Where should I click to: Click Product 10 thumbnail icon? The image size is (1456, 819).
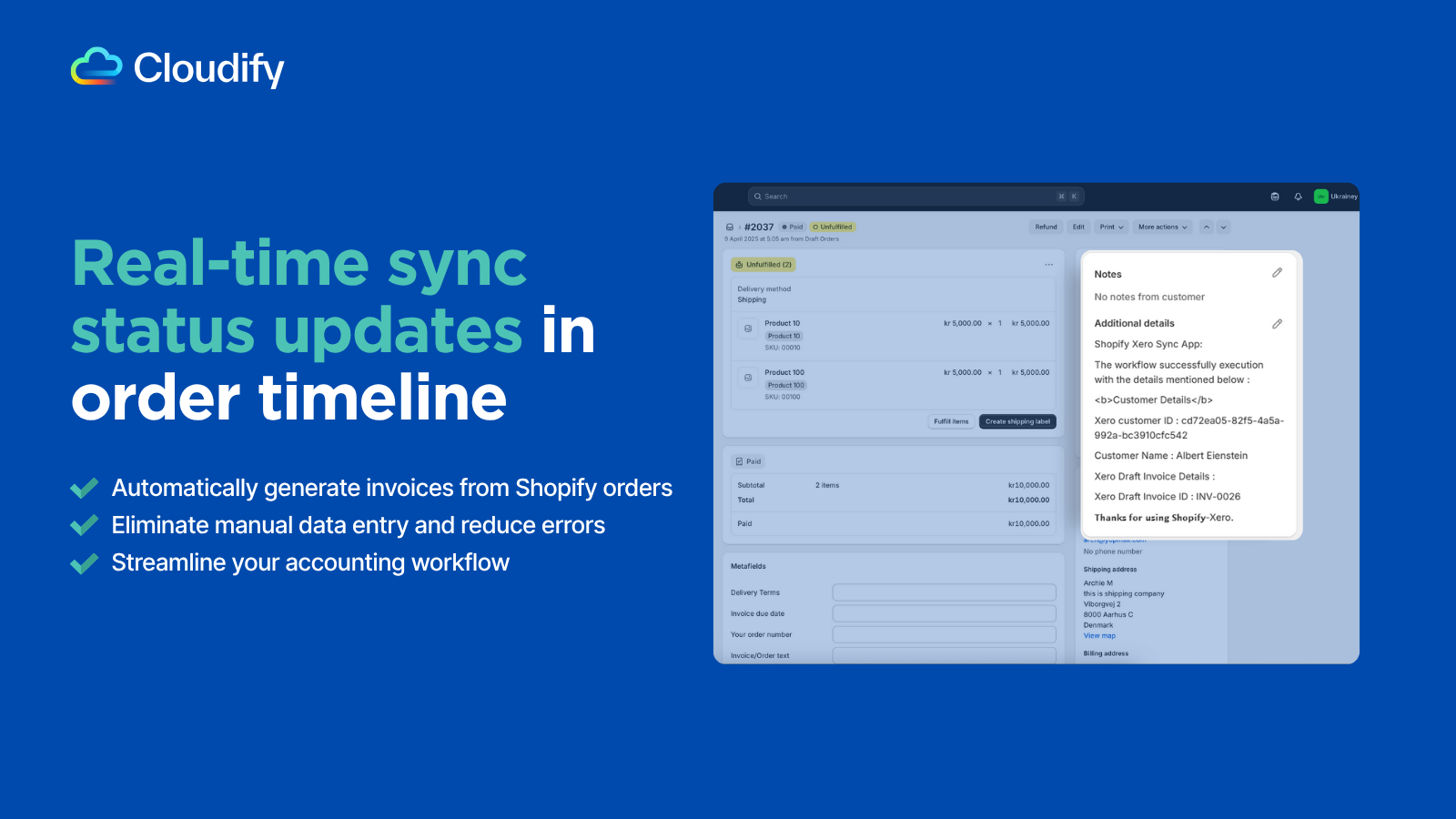[x=748, y=329]
